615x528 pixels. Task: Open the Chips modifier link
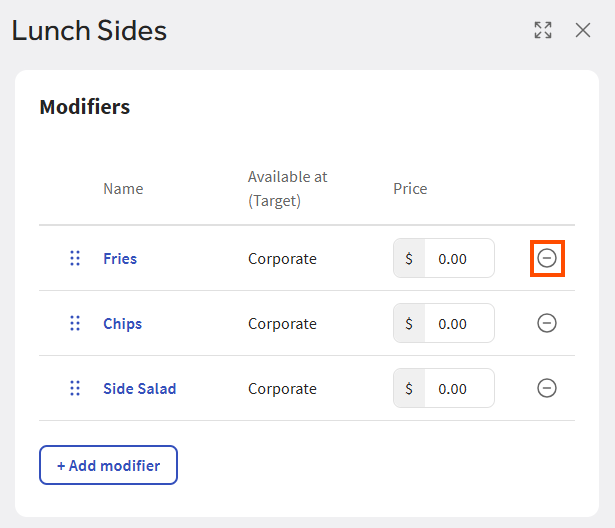(x=122, y=323)
